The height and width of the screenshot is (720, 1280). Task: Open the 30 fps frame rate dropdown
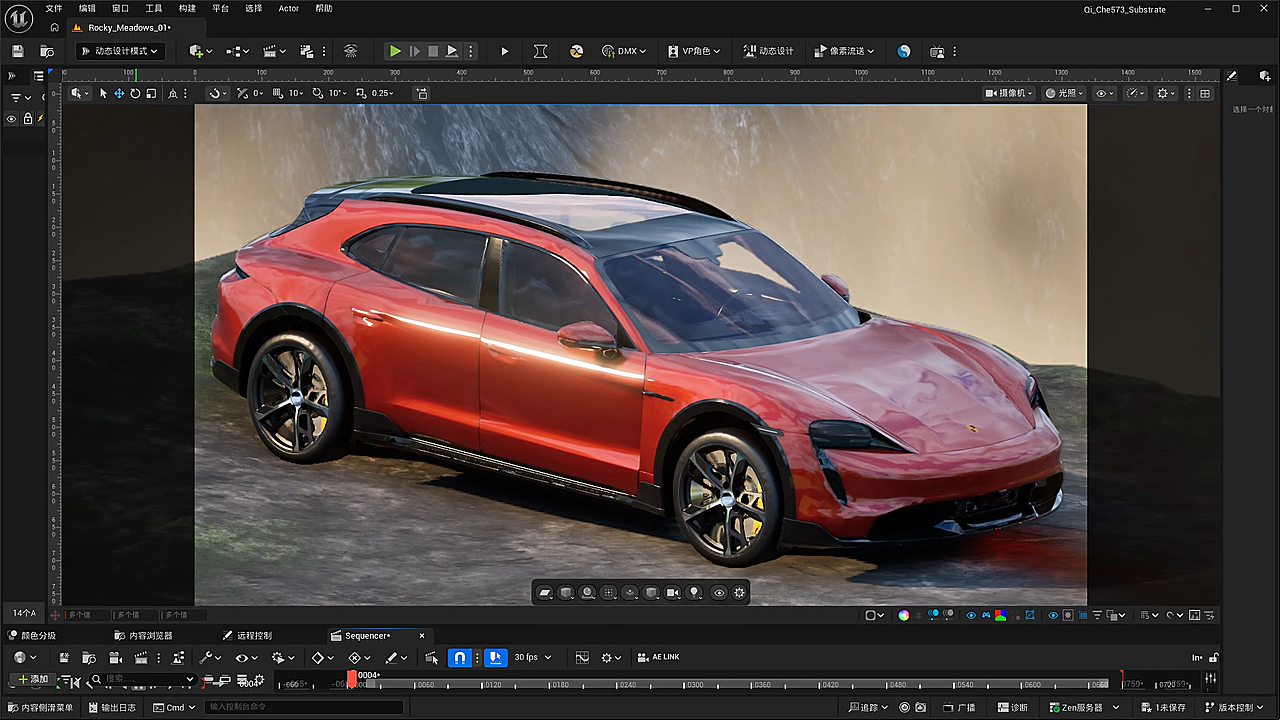[x=533, y=657]
